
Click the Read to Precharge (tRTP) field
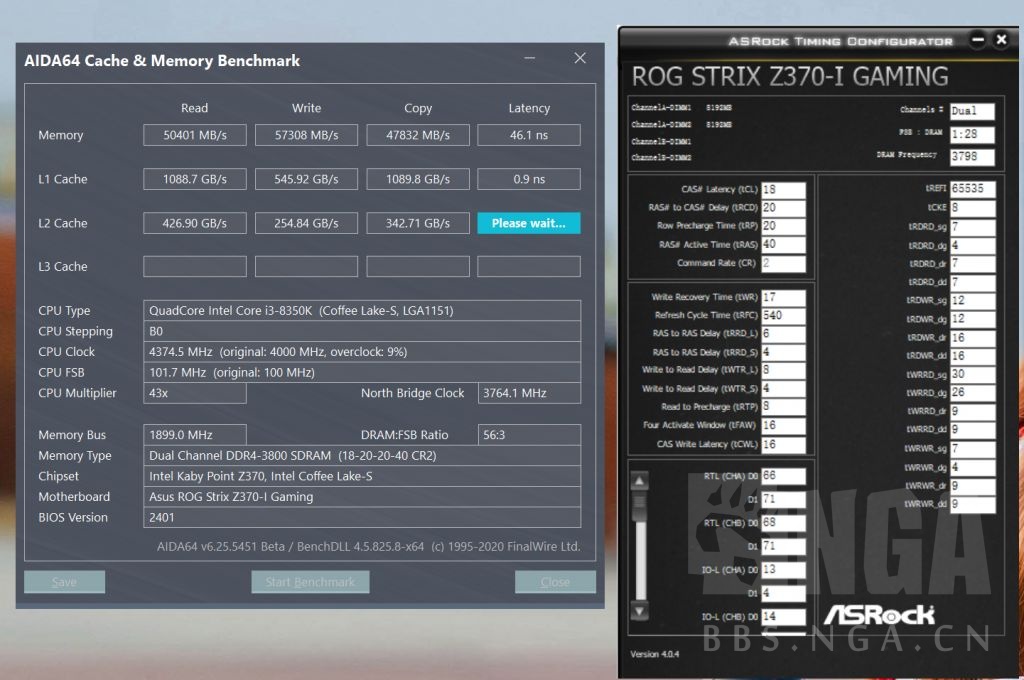784,406
